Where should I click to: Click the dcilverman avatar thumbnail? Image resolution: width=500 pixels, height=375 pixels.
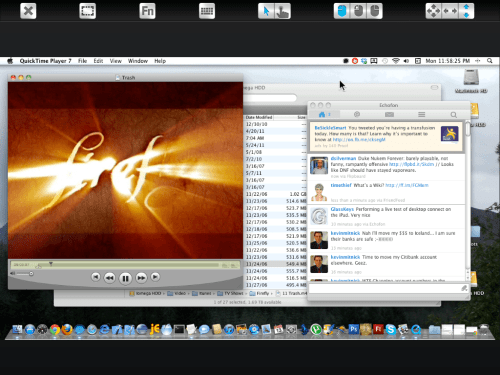tap(319, 166)
